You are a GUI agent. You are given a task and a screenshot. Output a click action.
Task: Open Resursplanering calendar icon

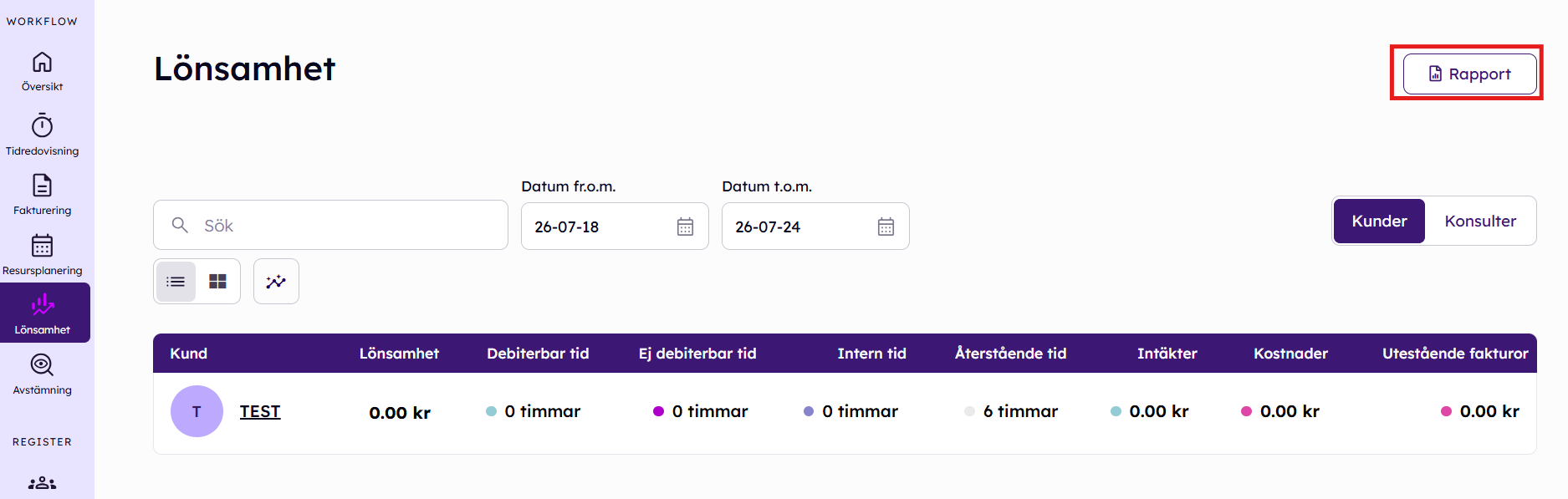coord(42,246)
